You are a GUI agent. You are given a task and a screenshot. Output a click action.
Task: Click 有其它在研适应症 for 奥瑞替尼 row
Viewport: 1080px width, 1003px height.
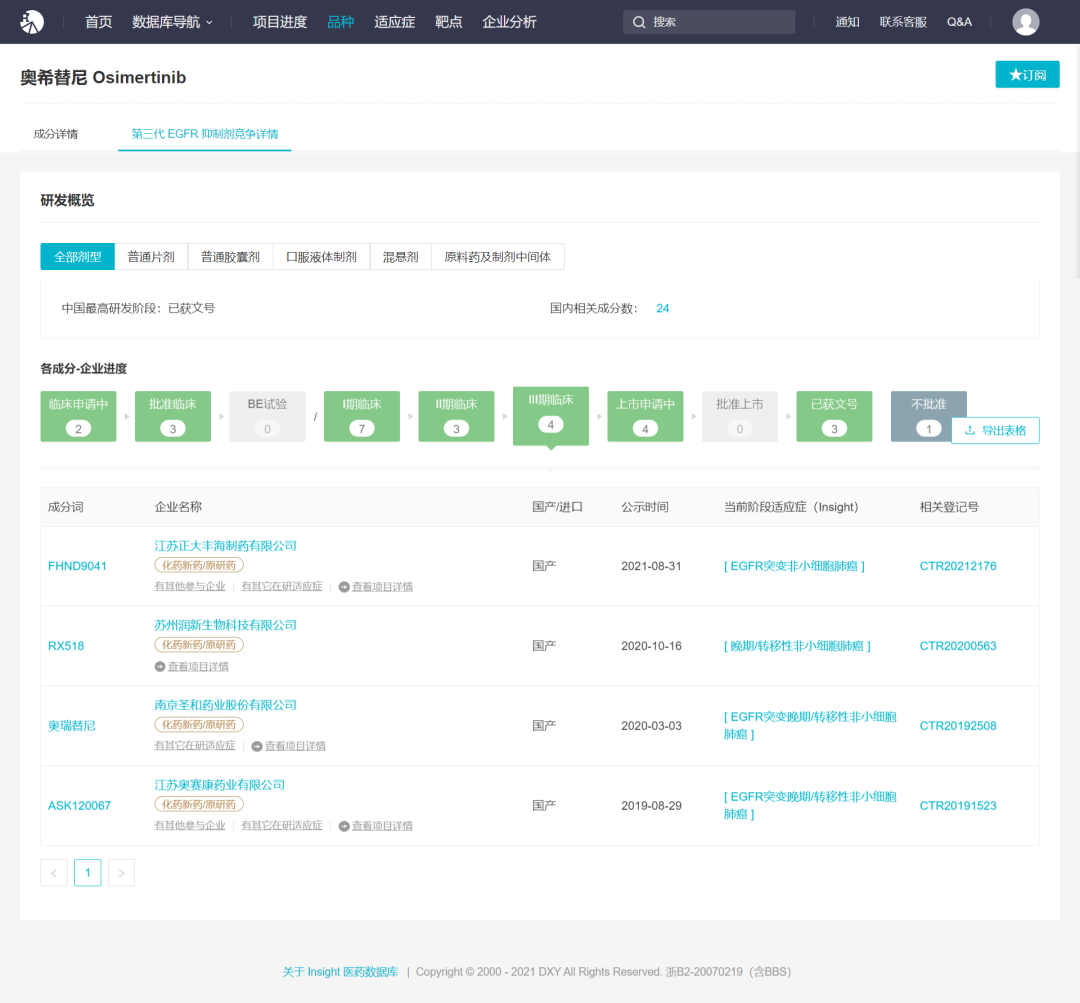point(195,746)
